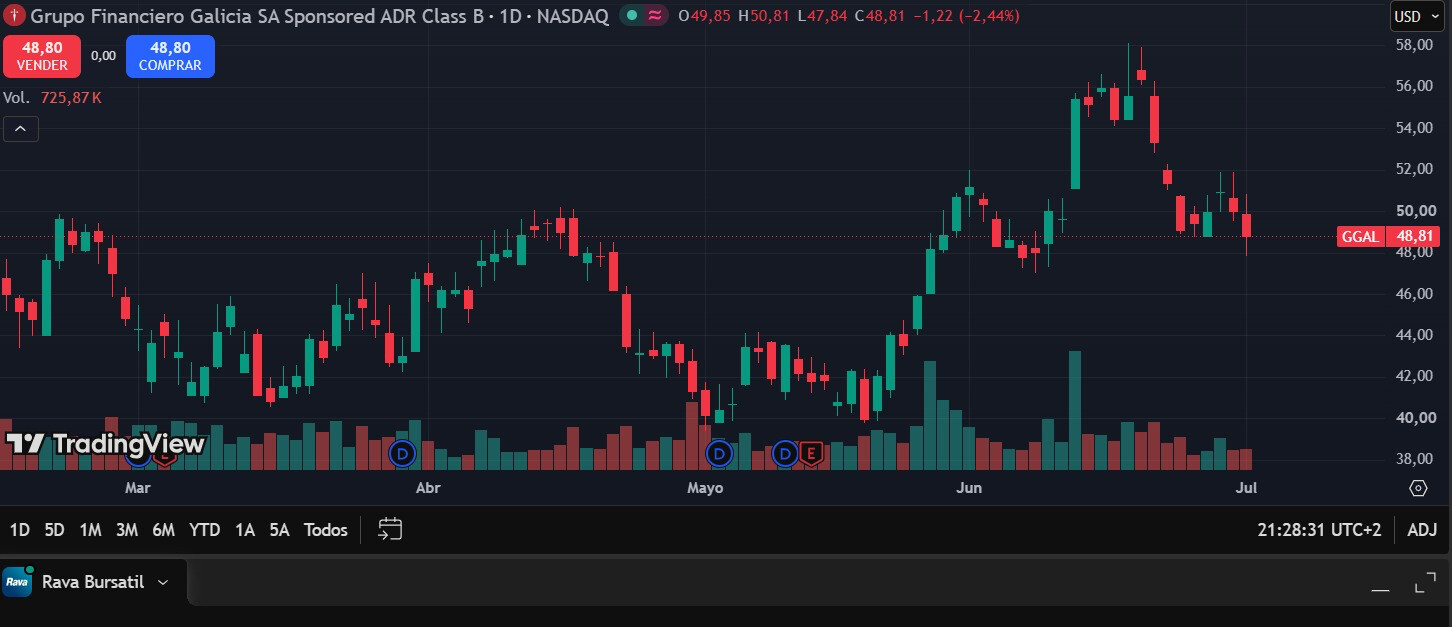Open the go-to-date calendar icon

click(390, 529)
